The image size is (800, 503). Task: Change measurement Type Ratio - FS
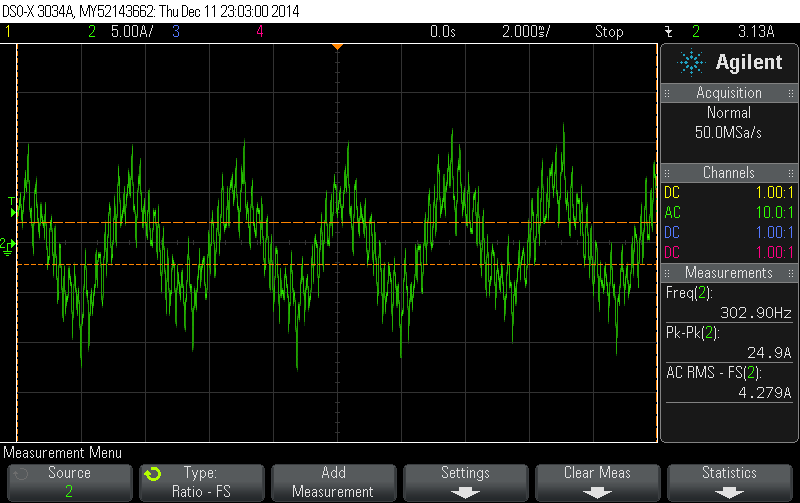201,482
